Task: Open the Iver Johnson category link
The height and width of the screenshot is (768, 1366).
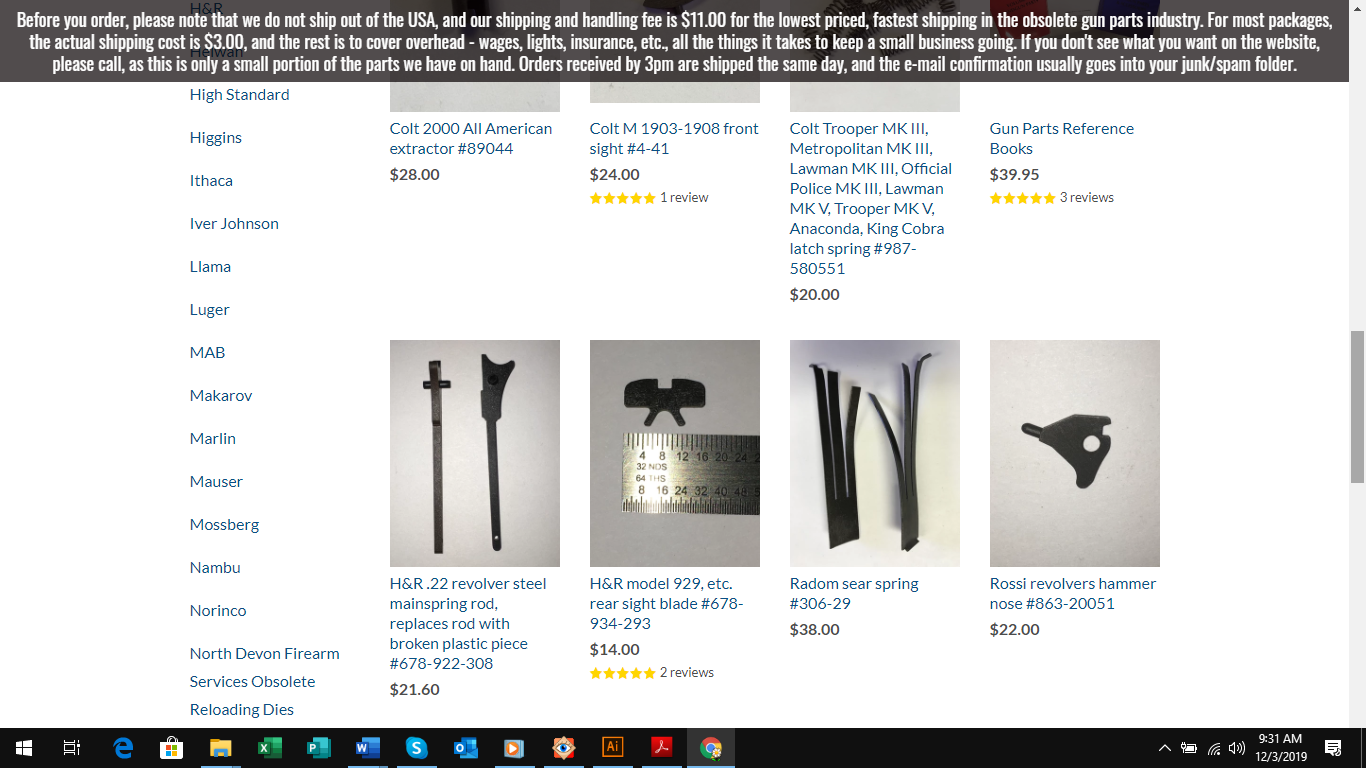Action: point(234,223)
